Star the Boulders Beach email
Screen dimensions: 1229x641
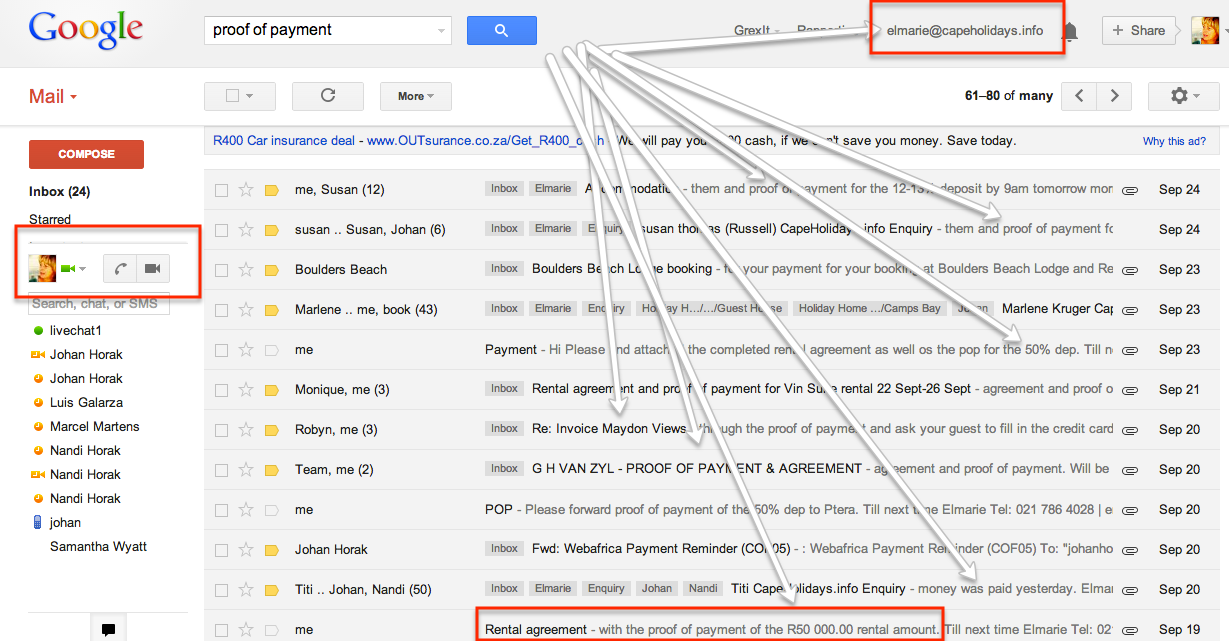(246, 269)
